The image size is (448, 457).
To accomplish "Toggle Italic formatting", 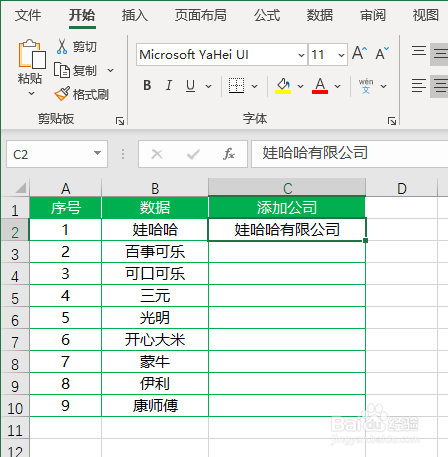I will click(169, 86).
